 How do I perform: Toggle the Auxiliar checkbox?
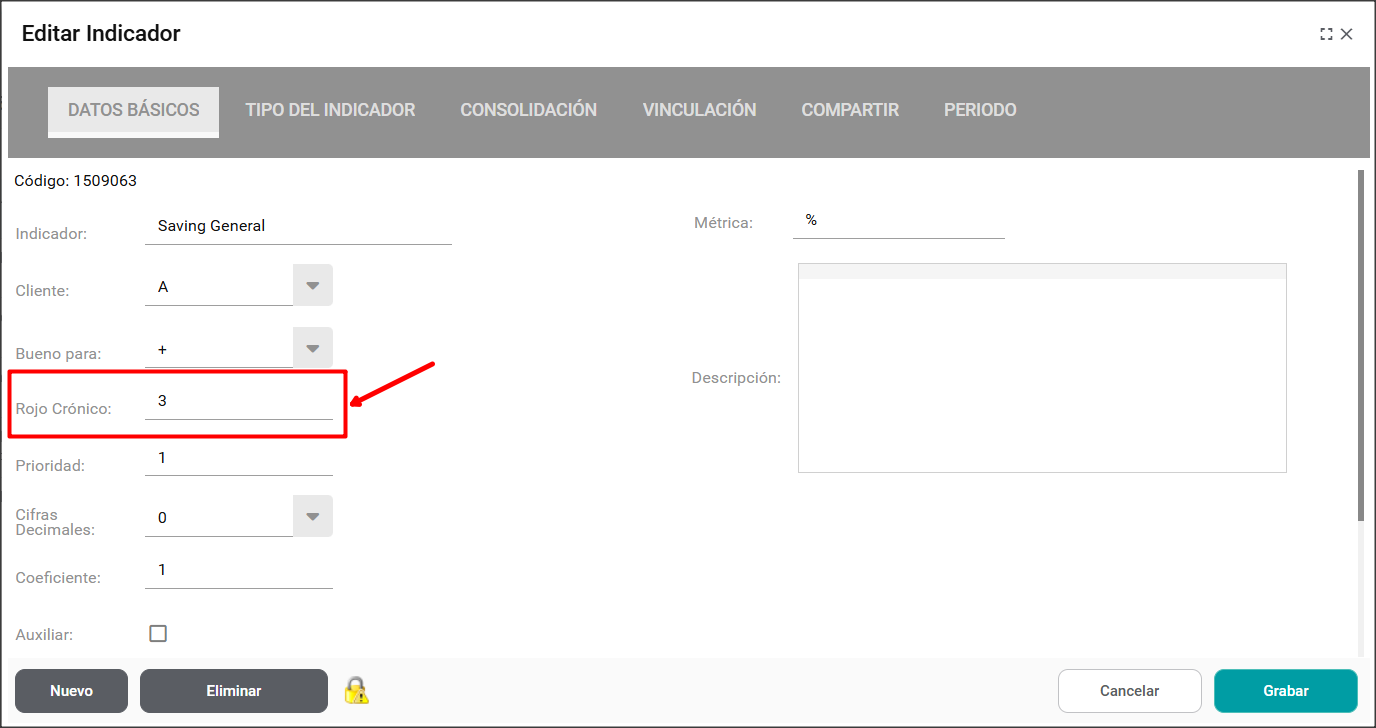[x=158, y=633]
